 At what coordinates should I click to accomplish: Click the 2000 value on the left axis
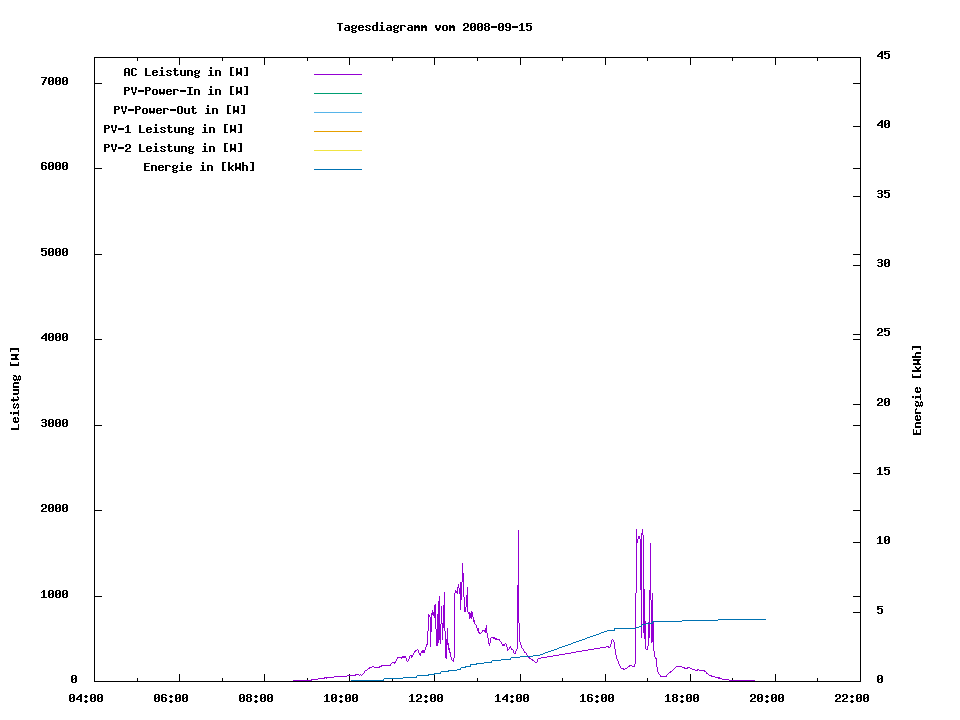pyautogui.click(x=54, y=509)
